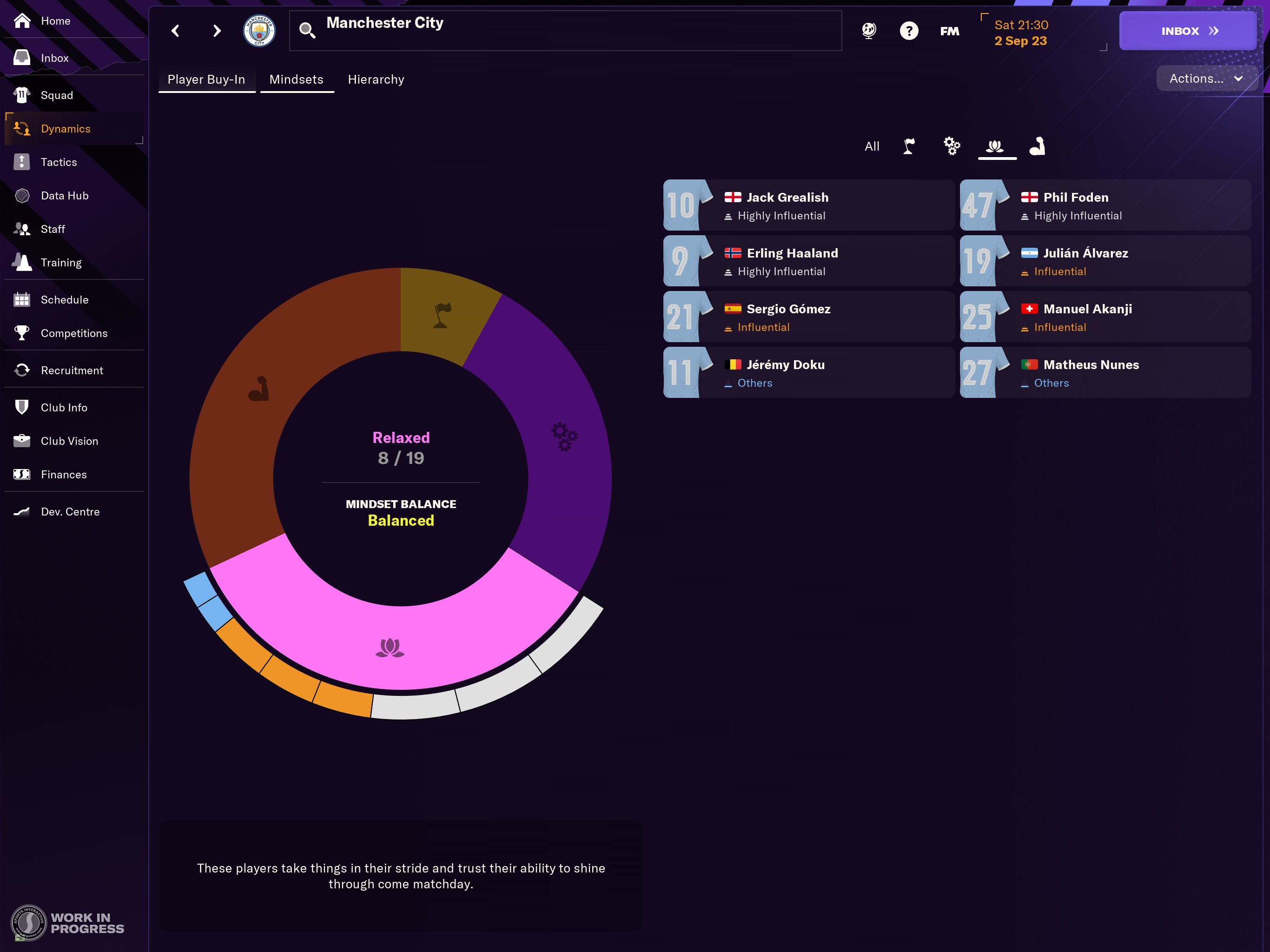Toggle the leadership flag filter active
The image size is (1270, 952).
pyautogui.click(x=908, y=145)
